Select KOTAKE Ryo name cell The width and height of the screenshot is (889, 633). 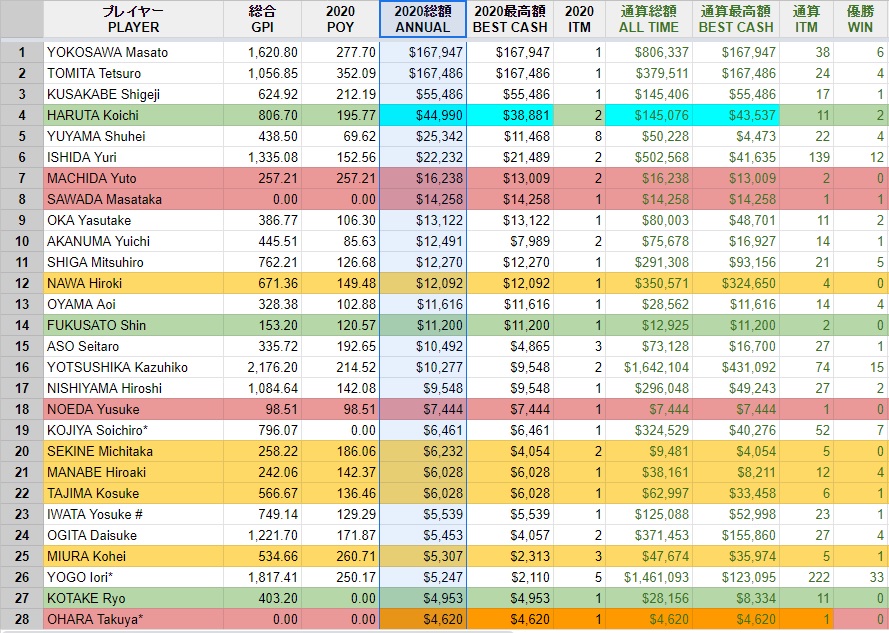(133, 598)
